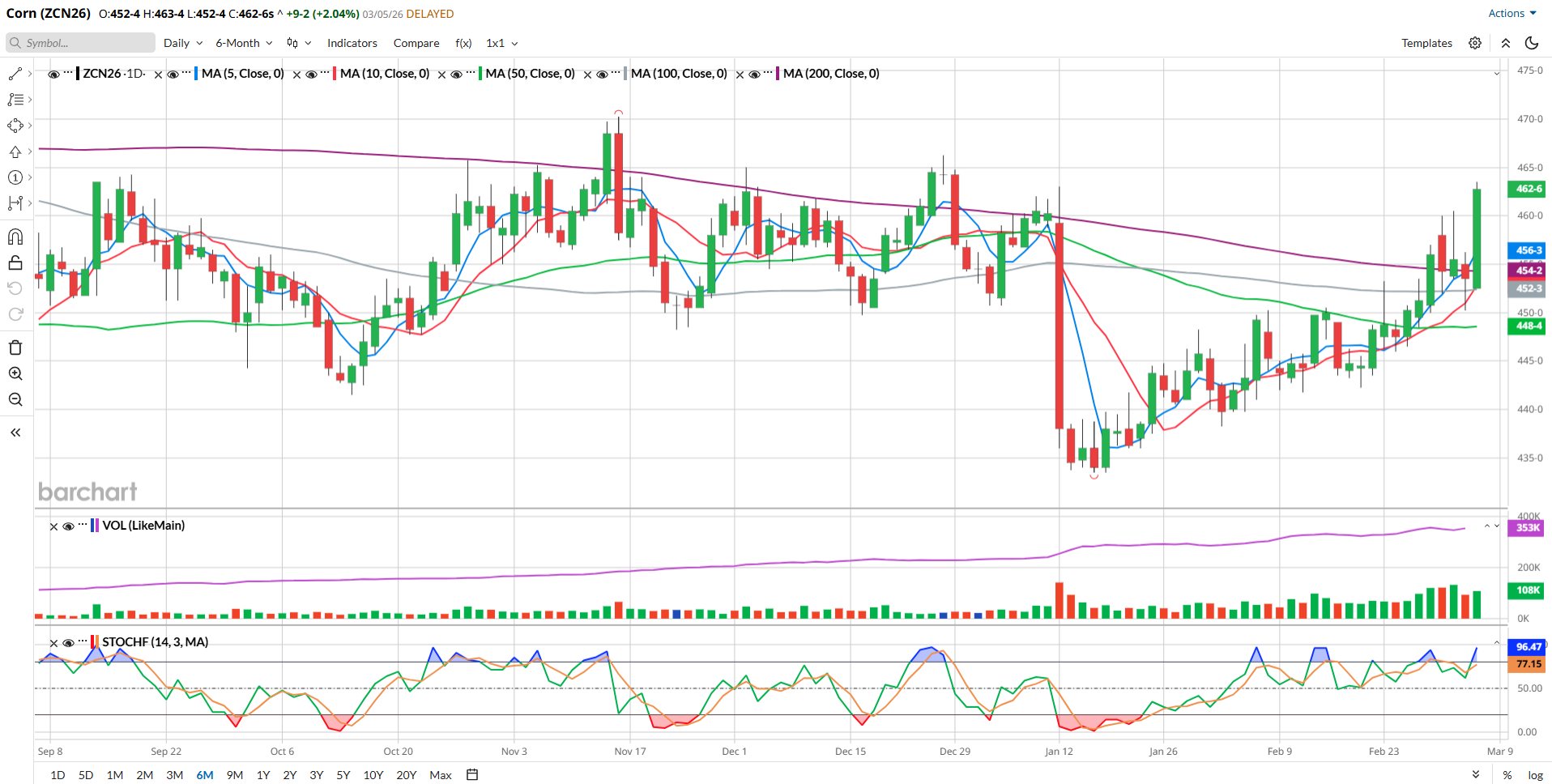Toggle visibility of VOL (LikeMain) study

pos(68,526)
